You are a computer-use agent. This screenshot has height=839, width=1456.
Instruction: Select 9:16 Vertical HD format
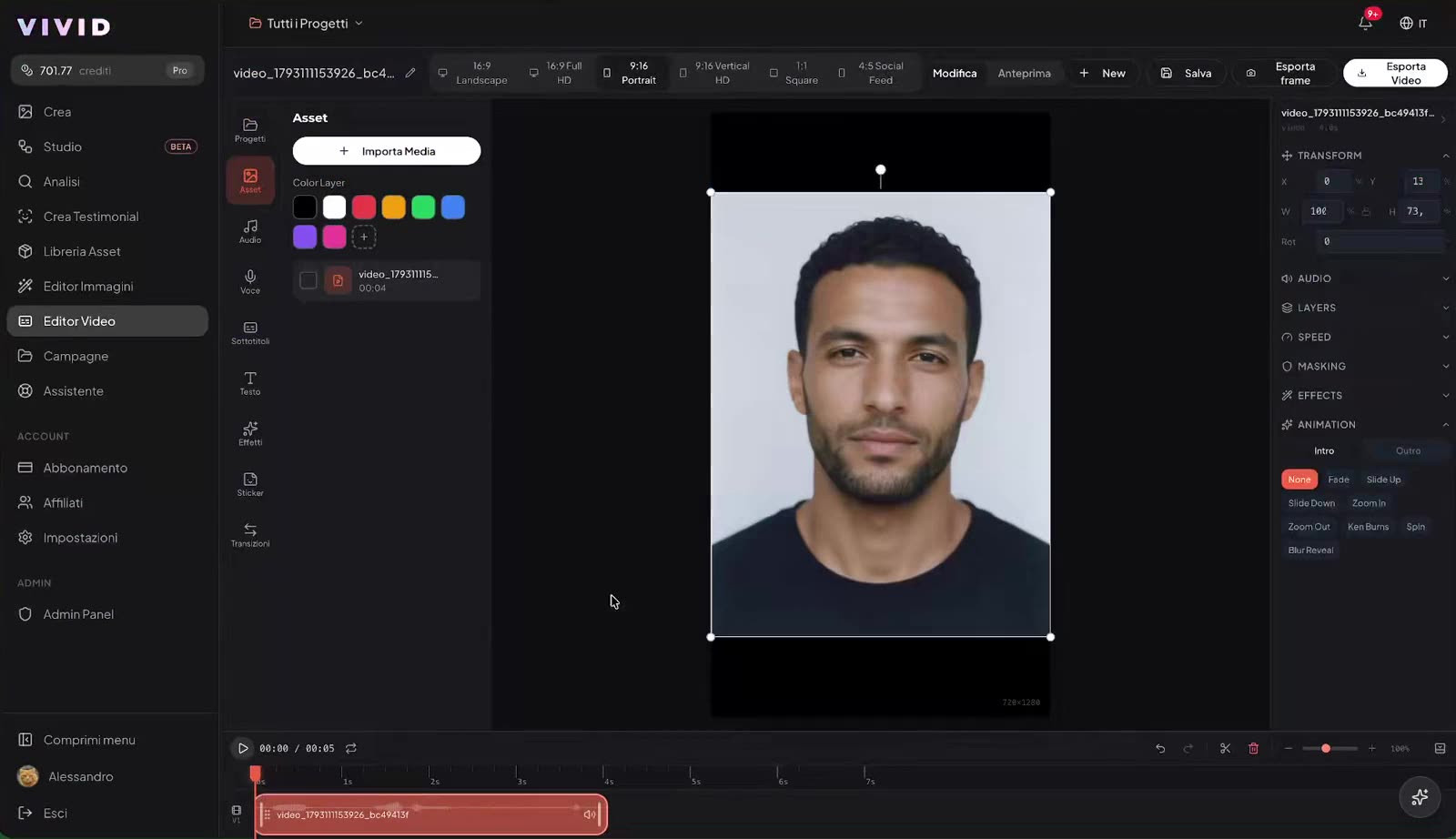(x=714, y=73)
